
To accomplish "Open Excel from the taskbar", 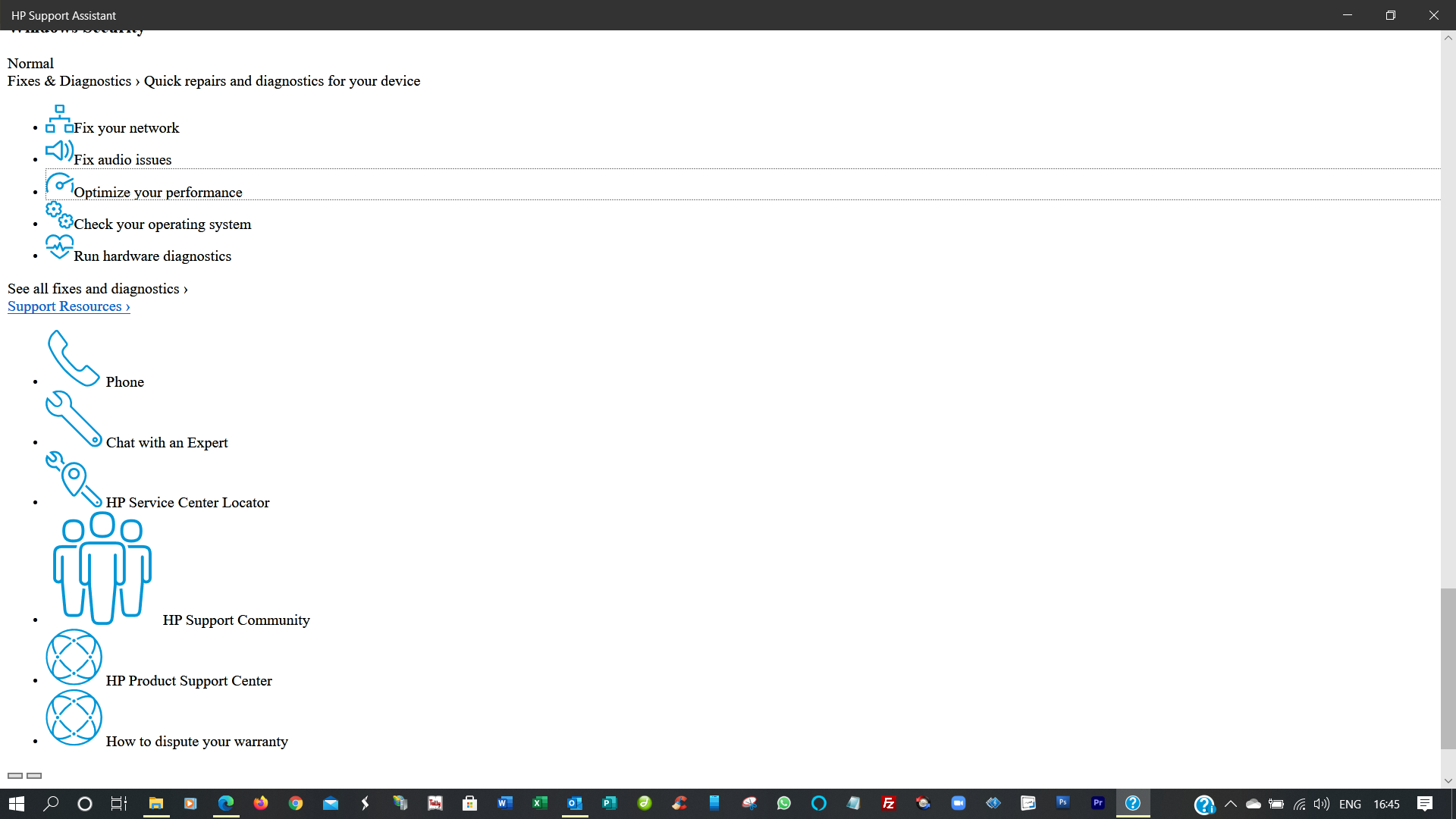I will click(x=540, y=803).
